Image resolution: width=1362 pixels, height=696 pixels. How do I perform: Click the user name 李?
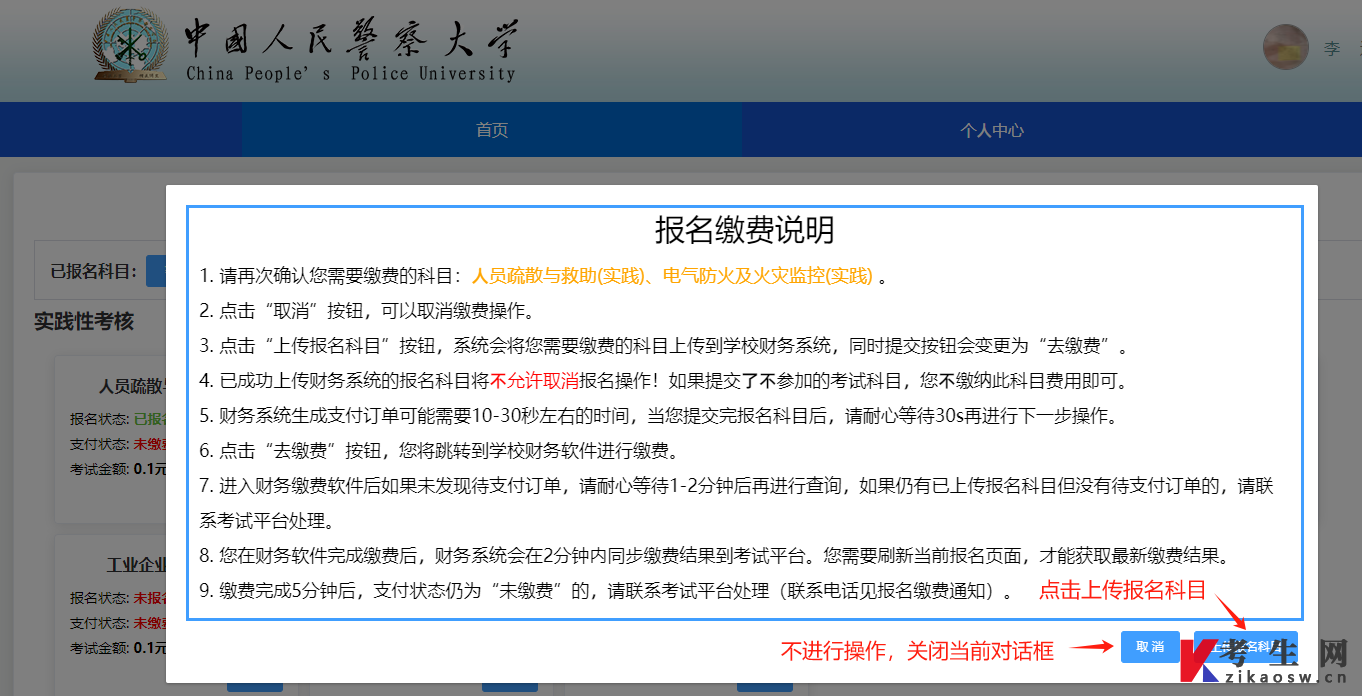coord(1331,48)
